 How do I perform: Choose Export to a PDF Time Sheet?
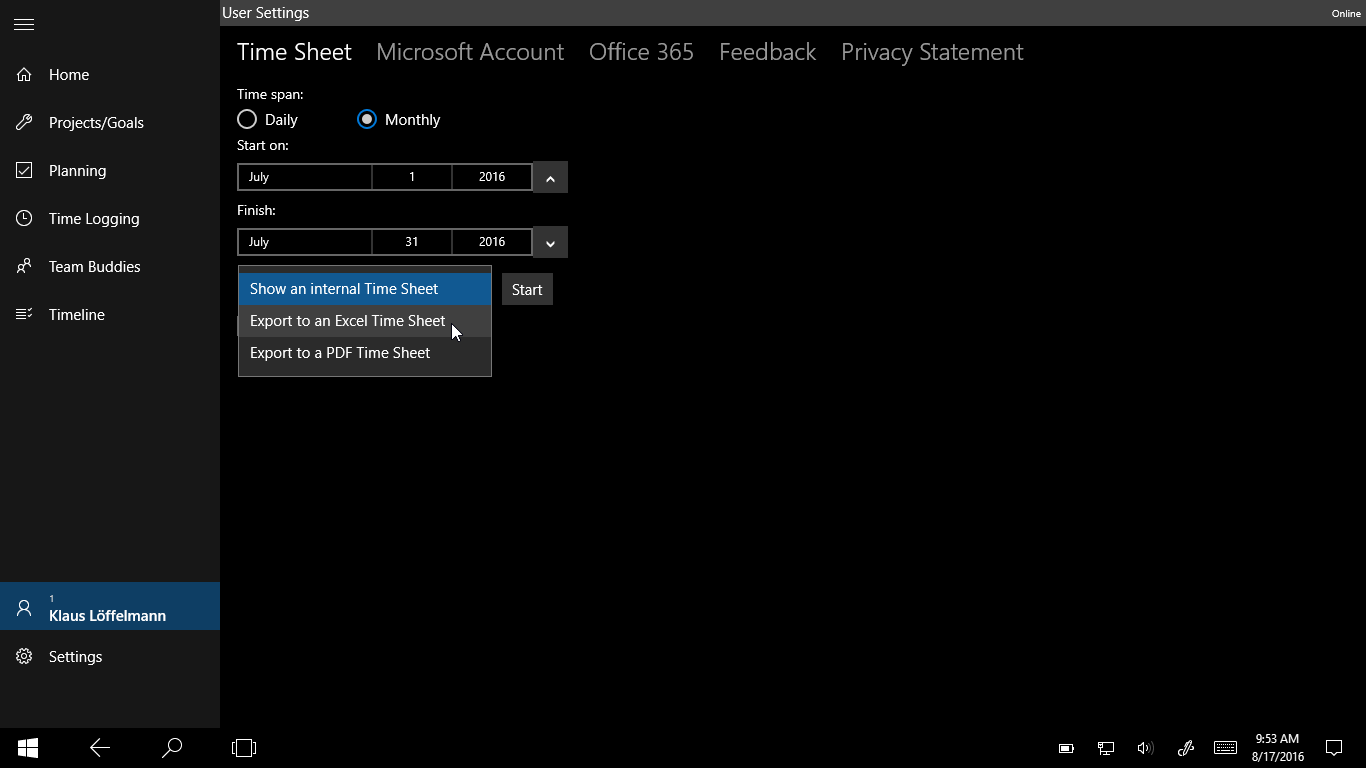point(365,353)
